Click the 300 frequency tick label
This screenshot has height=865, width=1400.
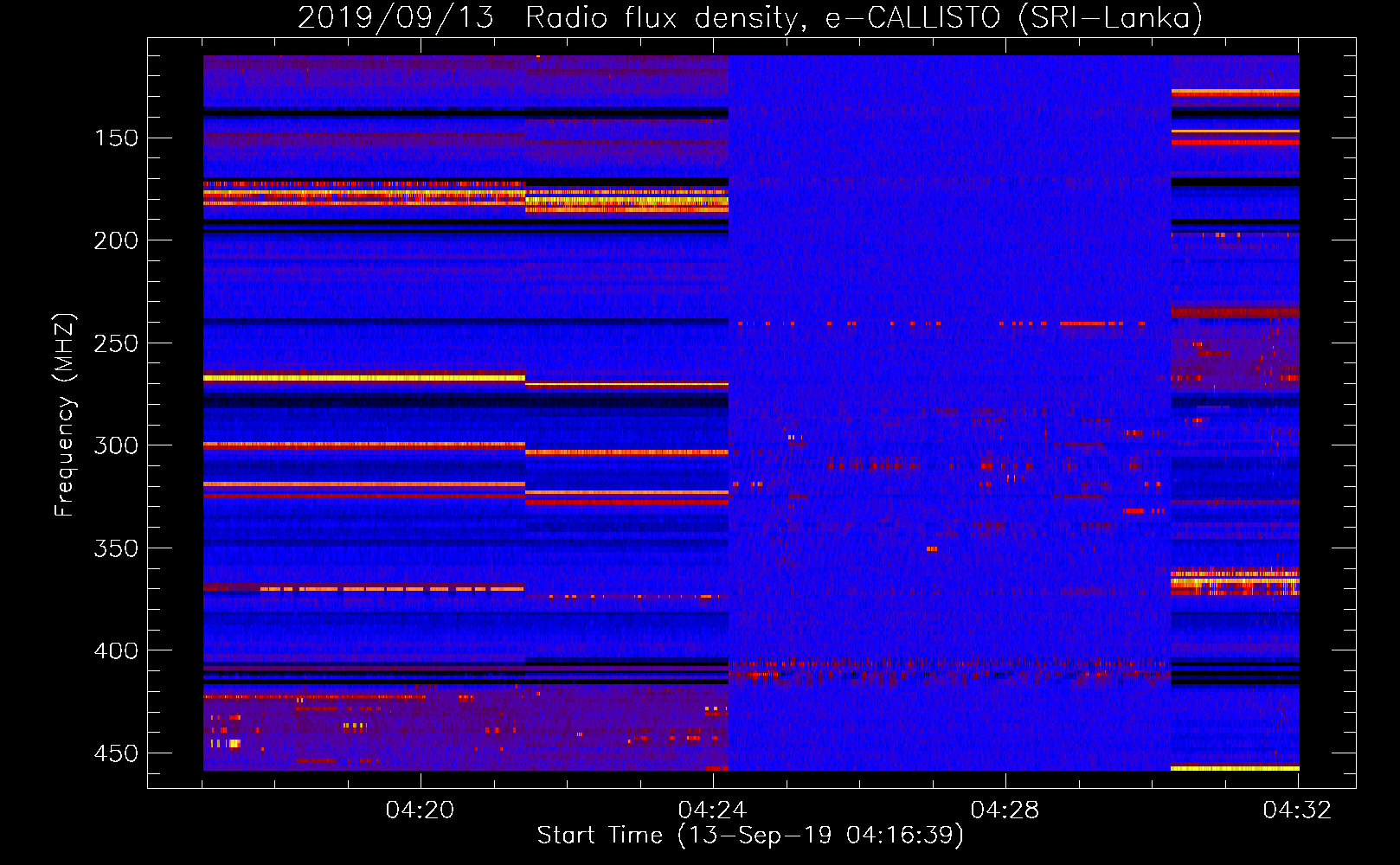[x=116, y=445]
